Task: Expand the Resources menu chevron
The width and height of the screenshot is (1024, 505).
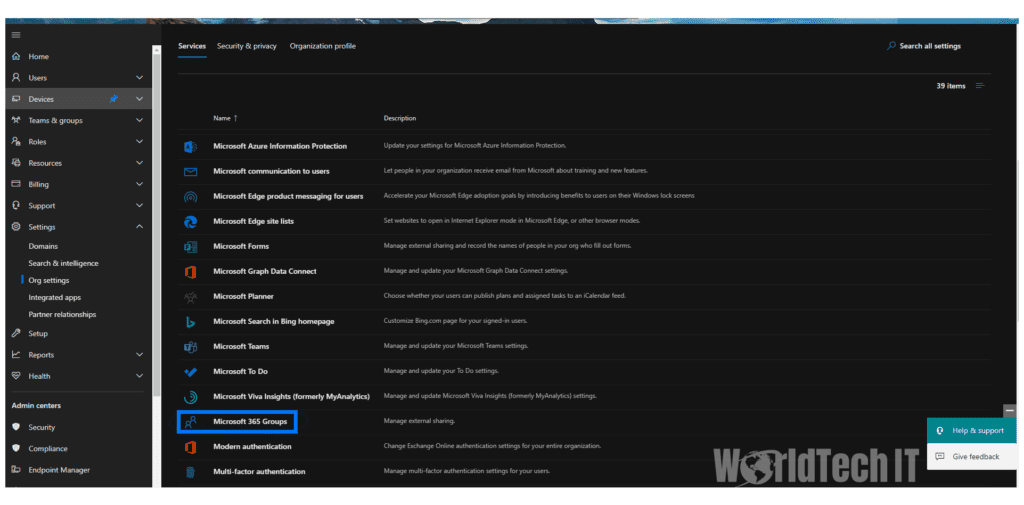Action: tap(139, 163)
